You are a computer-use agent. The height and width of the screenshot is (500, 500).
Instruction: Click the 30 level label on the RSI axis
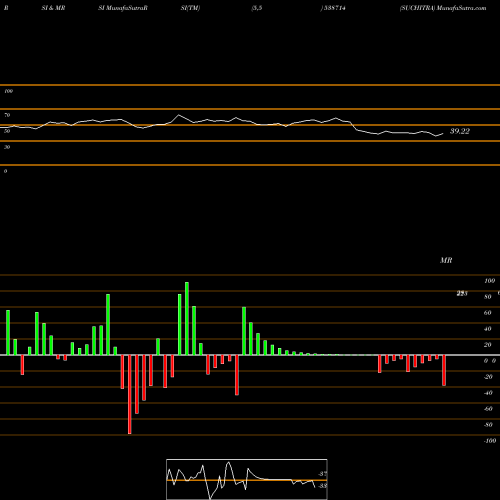pyautogui.click(x=7, y=147)
